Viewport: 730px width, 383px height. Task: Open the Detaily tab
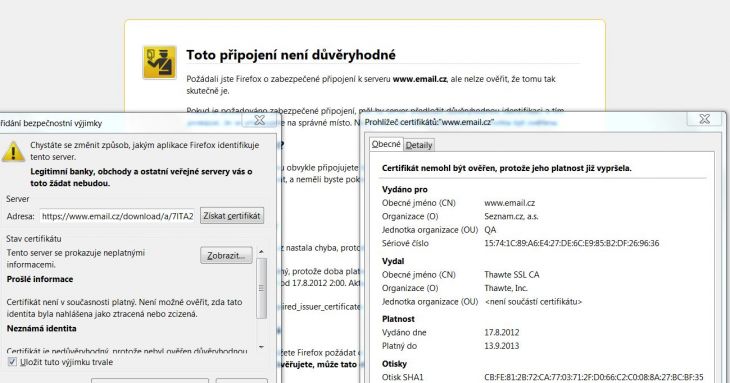pyautogui.click(x=419, y=145)
